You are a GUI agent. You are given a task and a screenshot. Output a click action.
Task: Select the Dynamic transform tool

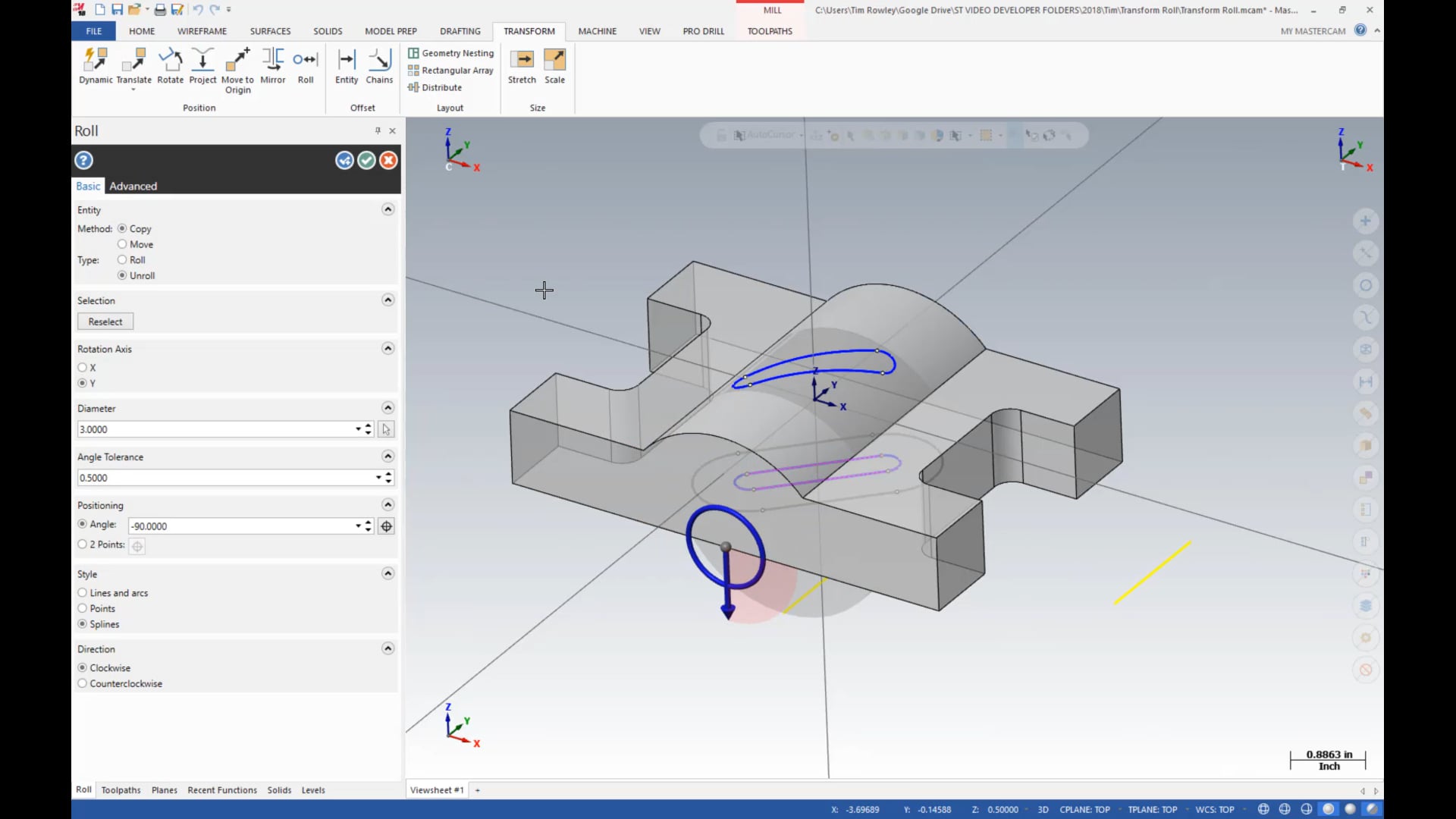coord(96,66)
